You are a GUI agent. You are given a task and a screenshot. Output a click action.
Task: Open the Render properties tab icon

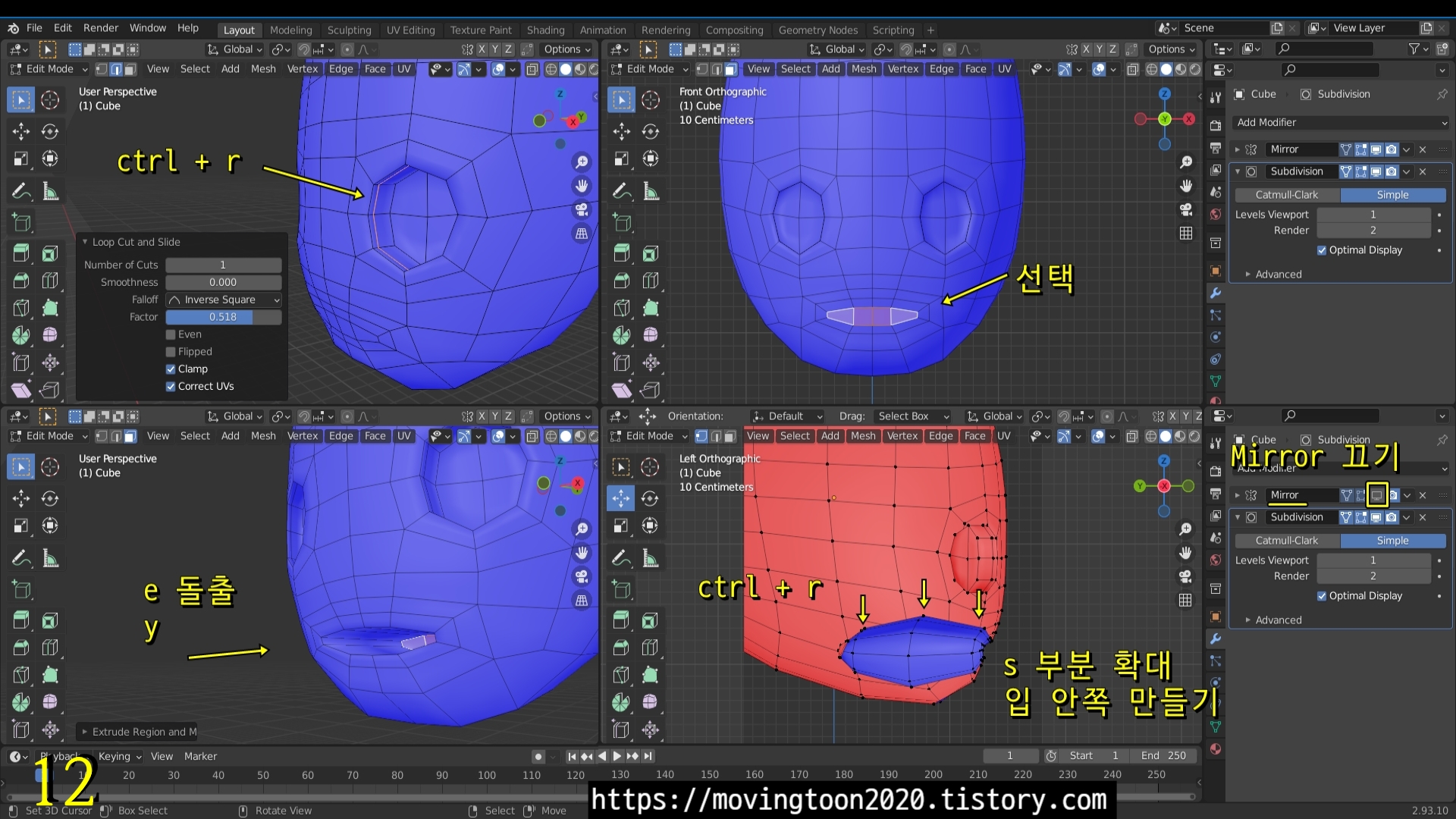pyautogui.click(x=1216, y=125)
